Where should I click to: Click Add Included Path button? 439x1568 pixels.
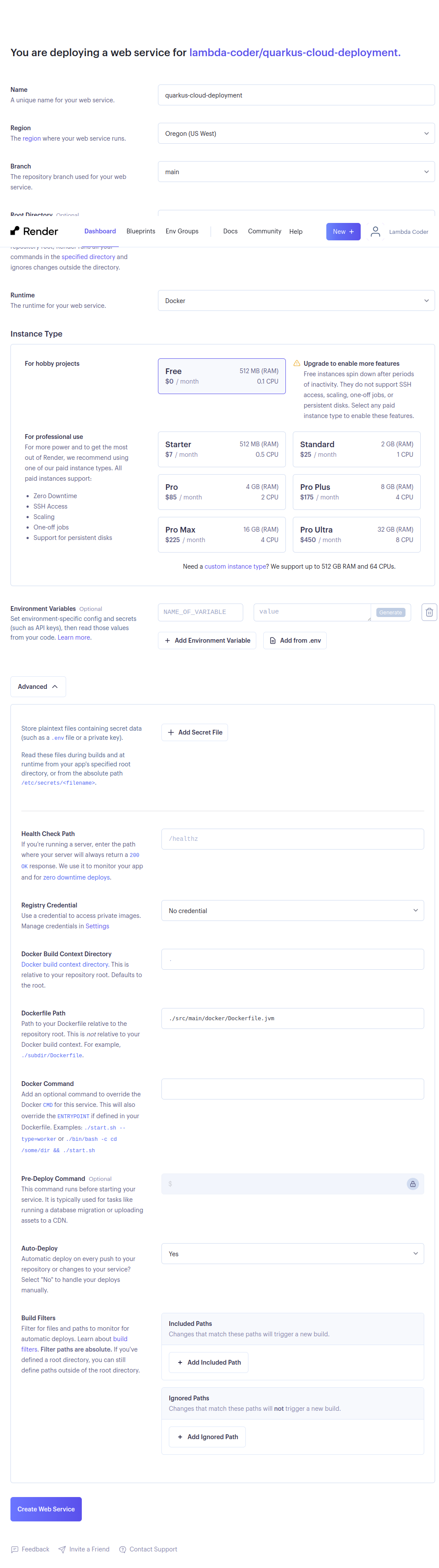tap(208, 1362)
